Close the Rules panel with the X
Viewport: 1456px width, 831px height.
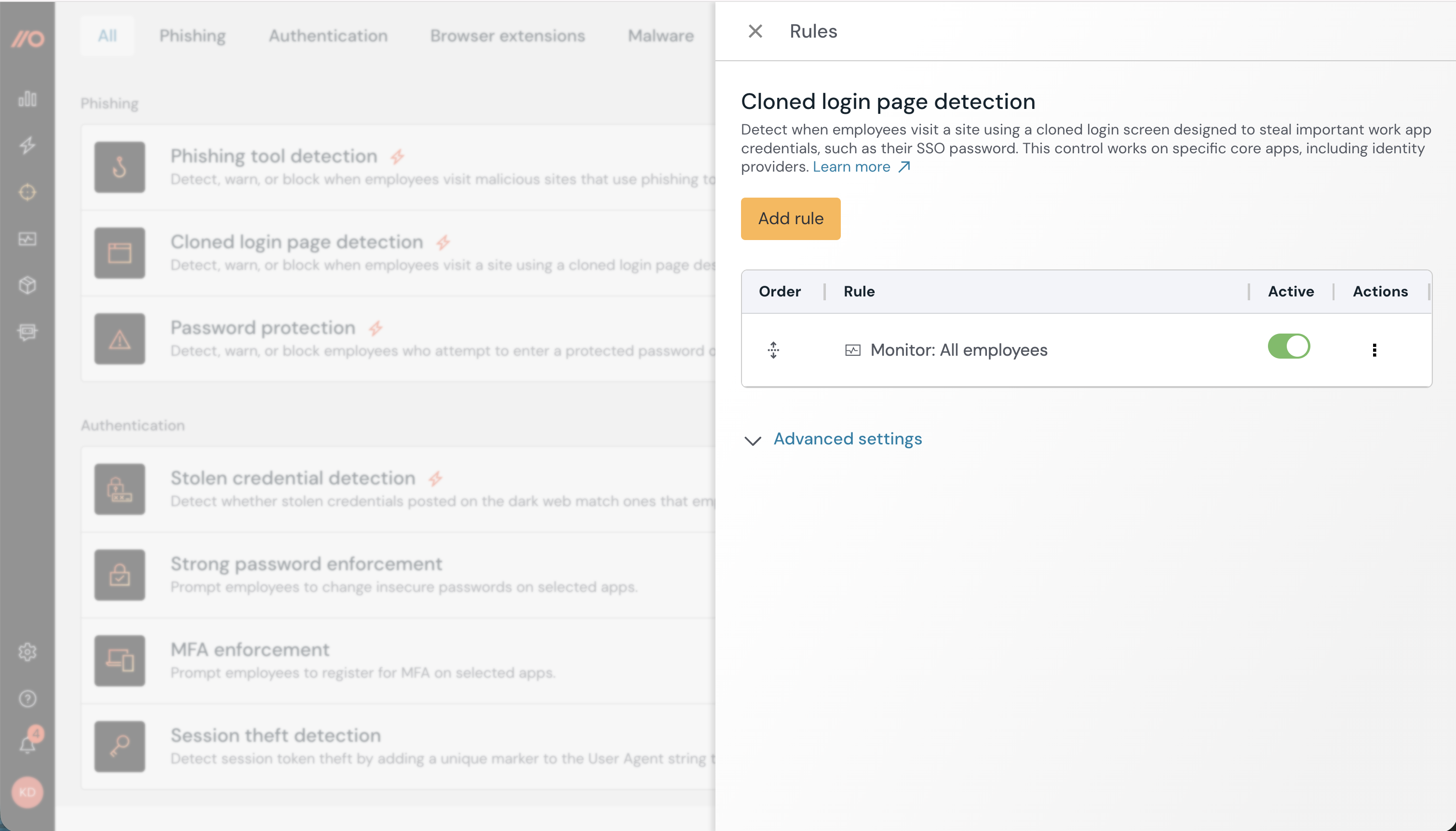click(x=755, y=31)
